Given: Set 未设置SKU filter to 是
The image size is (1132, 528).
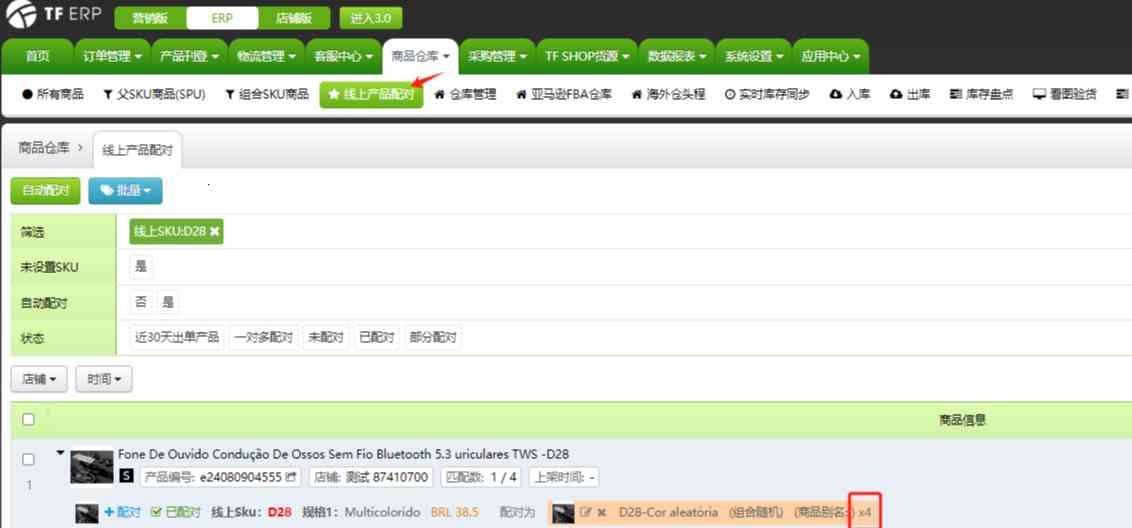Looking at the screenshot, I should point(142,267).
